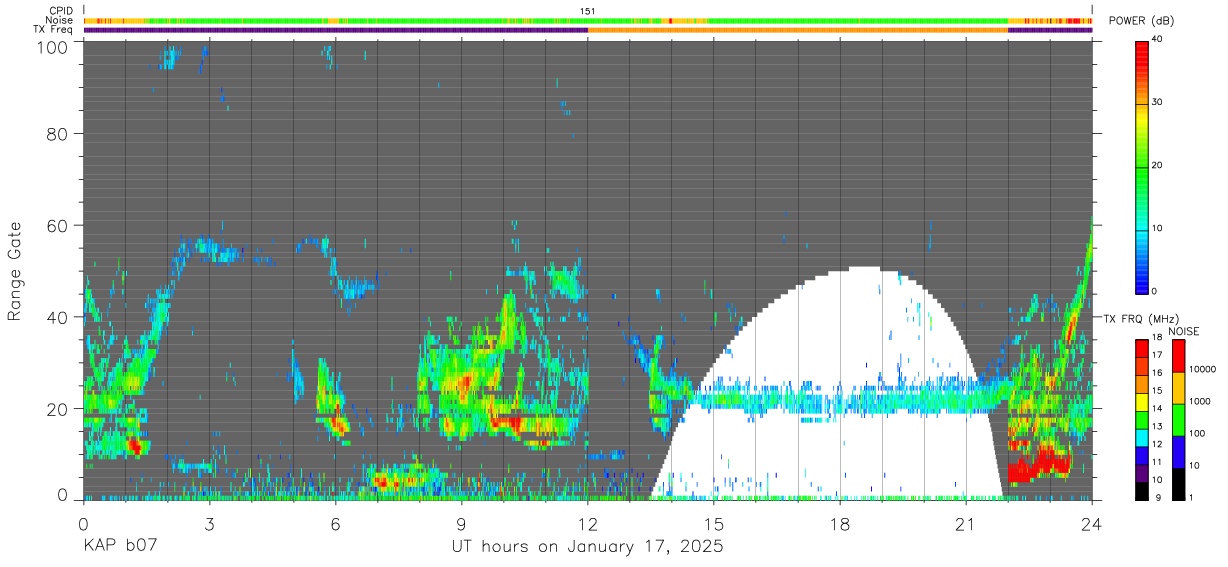Click the 15 tick on the UT hours axis
This screenshot has height=567, width=1228.
click(714, 524)
